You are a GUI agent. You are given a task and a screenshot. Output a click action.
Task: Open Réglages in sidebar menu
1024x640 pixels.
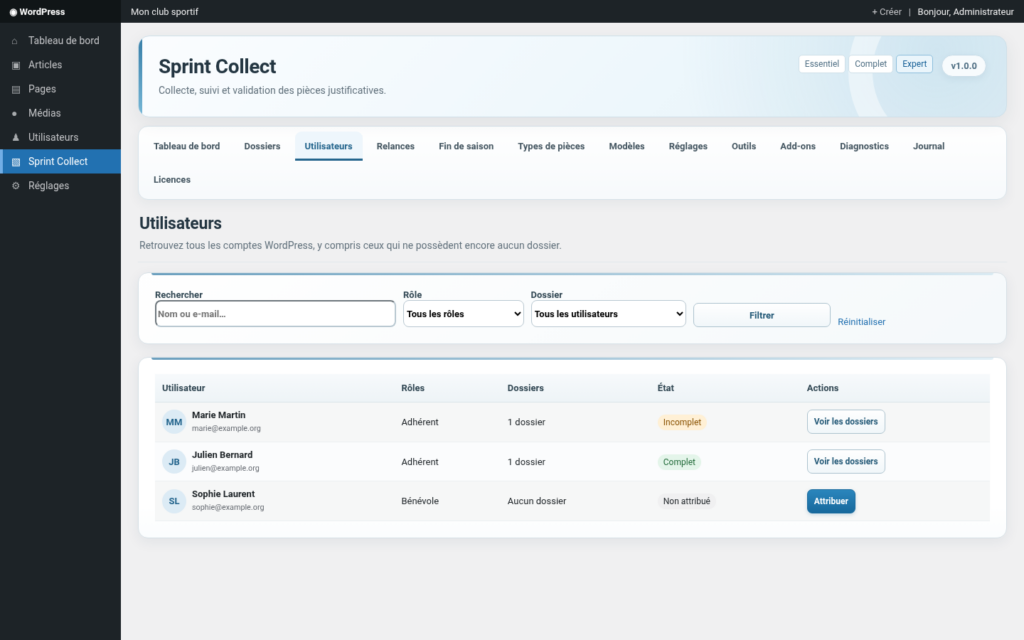pos(60,185)
